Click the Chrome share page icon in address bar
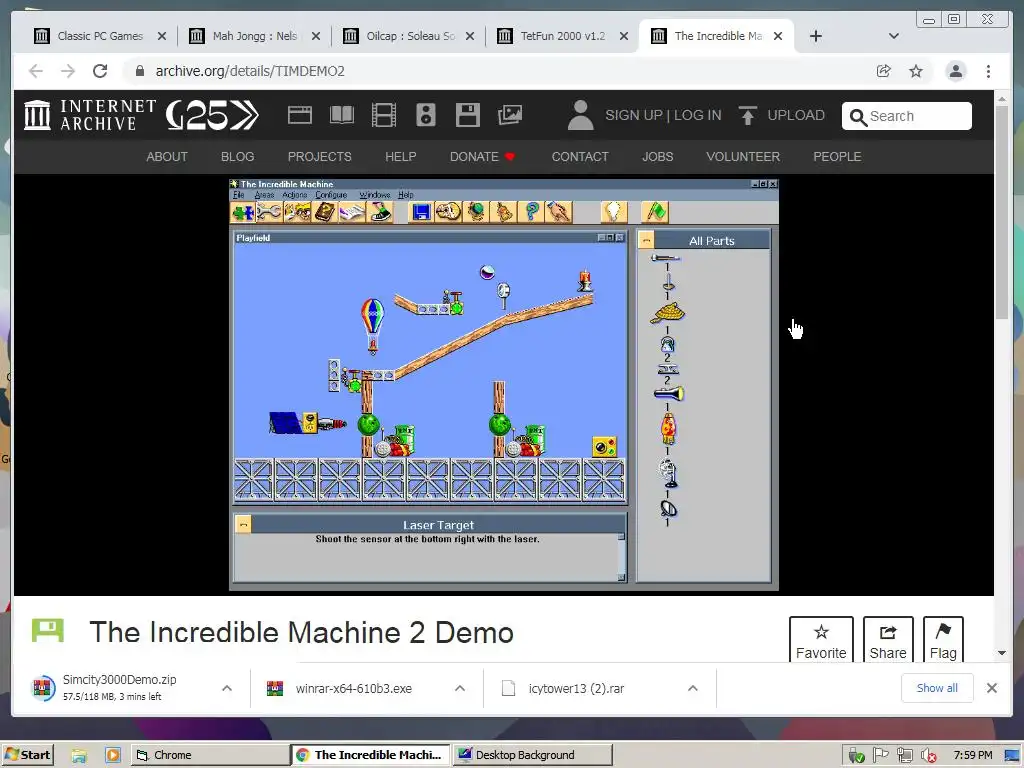Image resolution: width=1024 pixels, height=768 pixels. [x=884, y=71]
